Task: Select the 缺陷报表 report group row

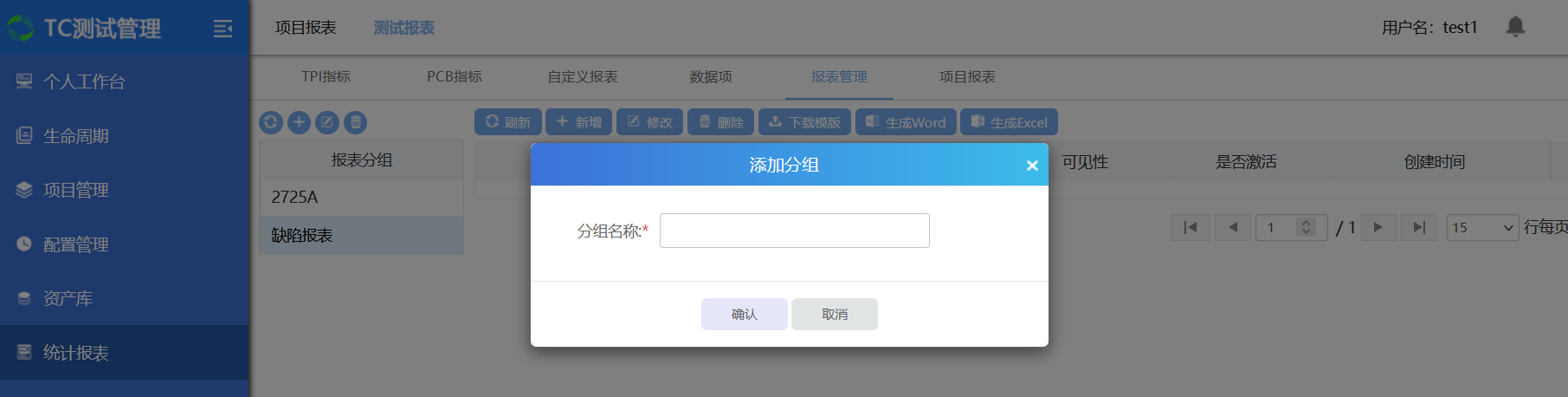Action: [362, 236]
